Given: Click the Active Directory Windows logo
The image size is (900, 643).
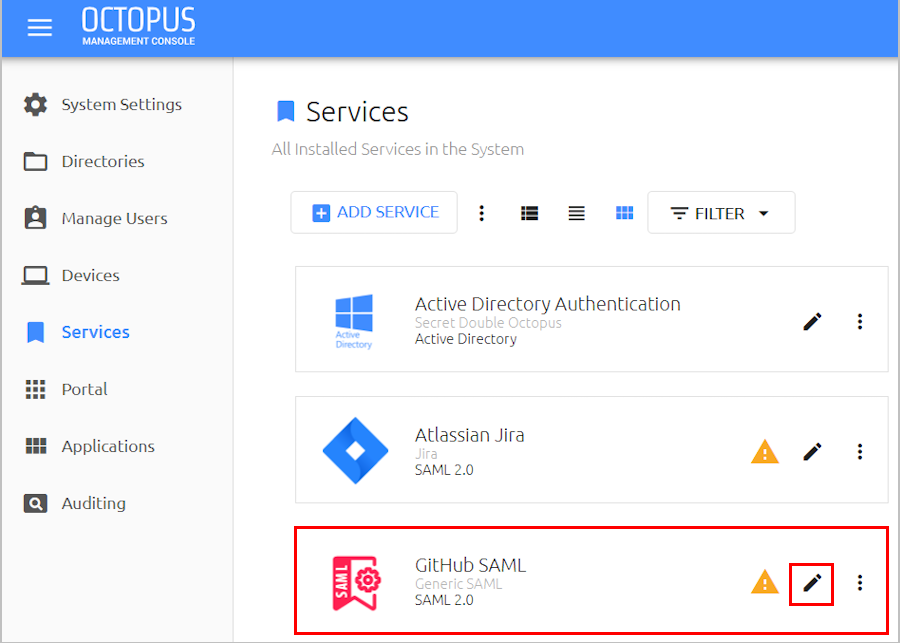Looking at the screenshot, I should [x=354, y=321].
